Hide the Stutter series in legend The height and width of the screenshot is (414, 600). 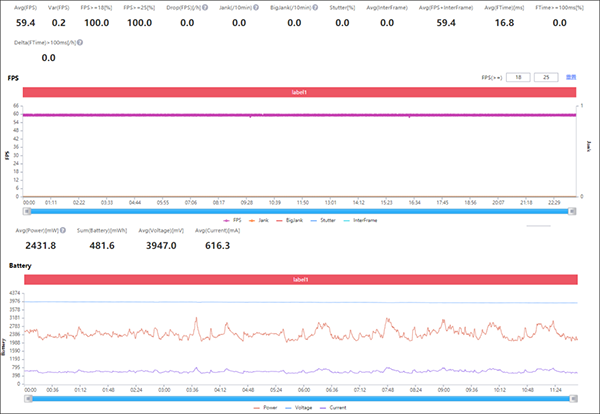pyautogui.click(x=323, y=219)
